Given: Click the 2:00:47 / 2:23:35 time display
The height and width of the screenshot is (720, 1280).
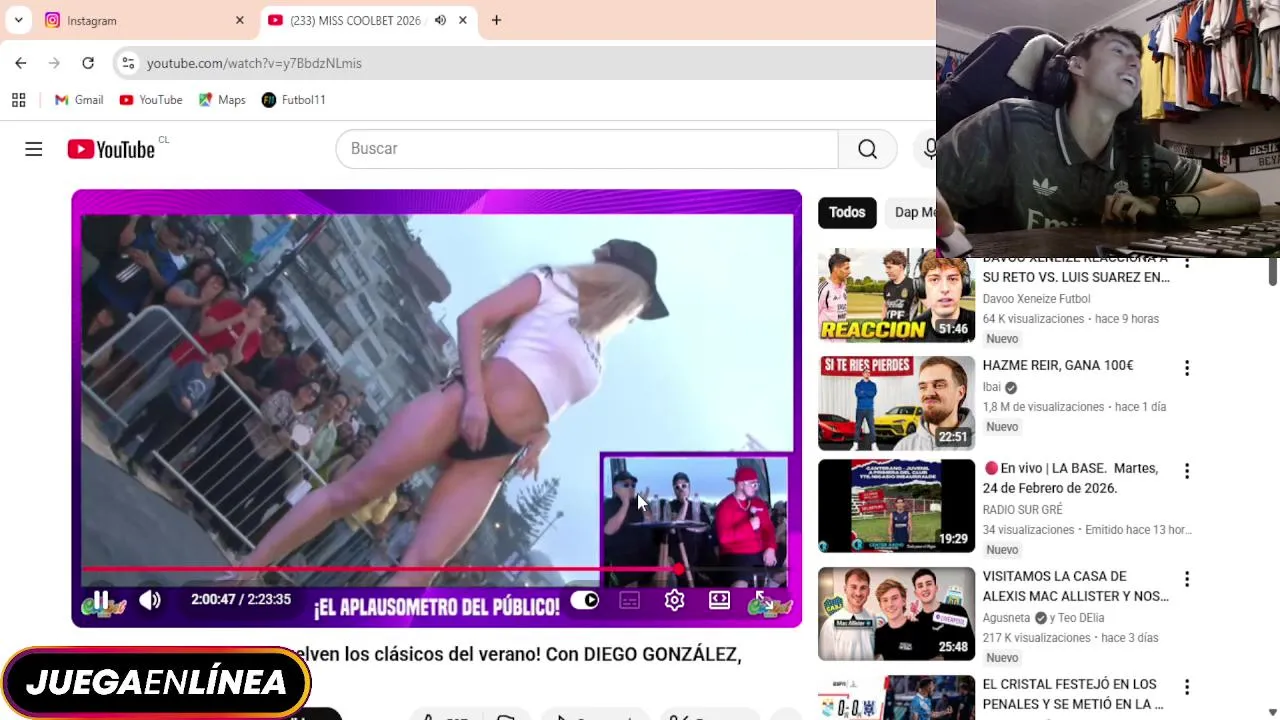Looking at the screenshot, I should click(241, 600).
